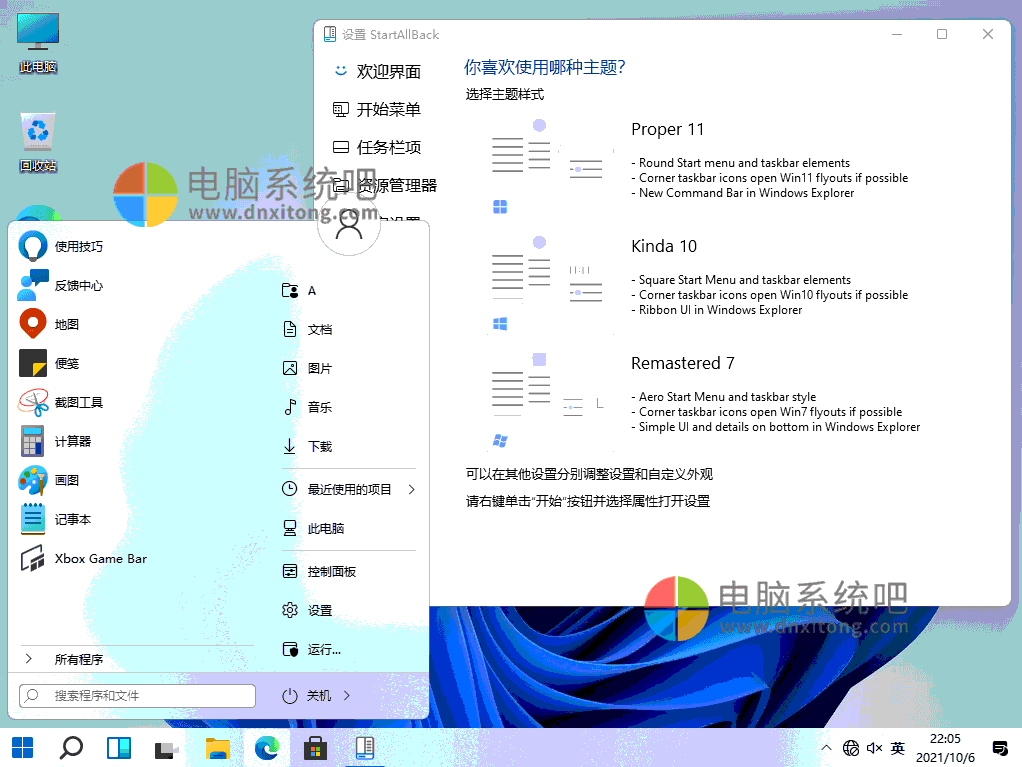Click the network globe tray icon

point(851,748)
